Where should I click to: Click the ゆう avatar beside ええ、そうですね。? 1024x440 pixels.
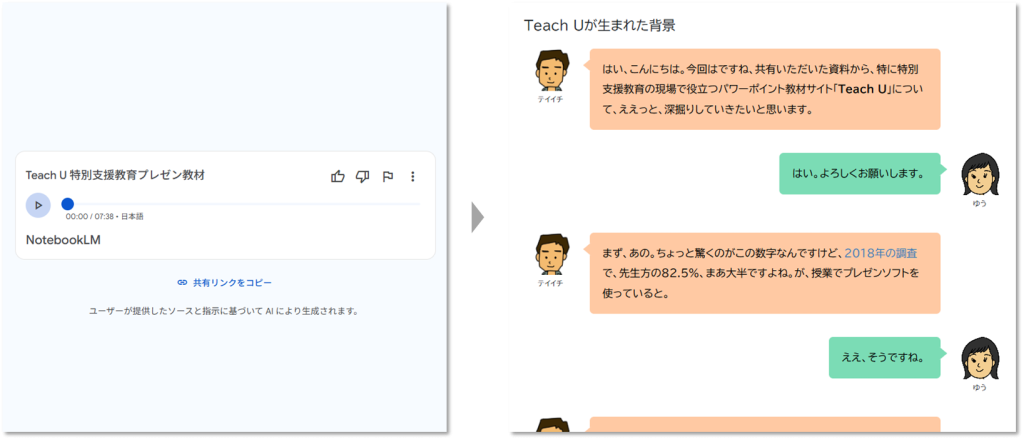980,359
